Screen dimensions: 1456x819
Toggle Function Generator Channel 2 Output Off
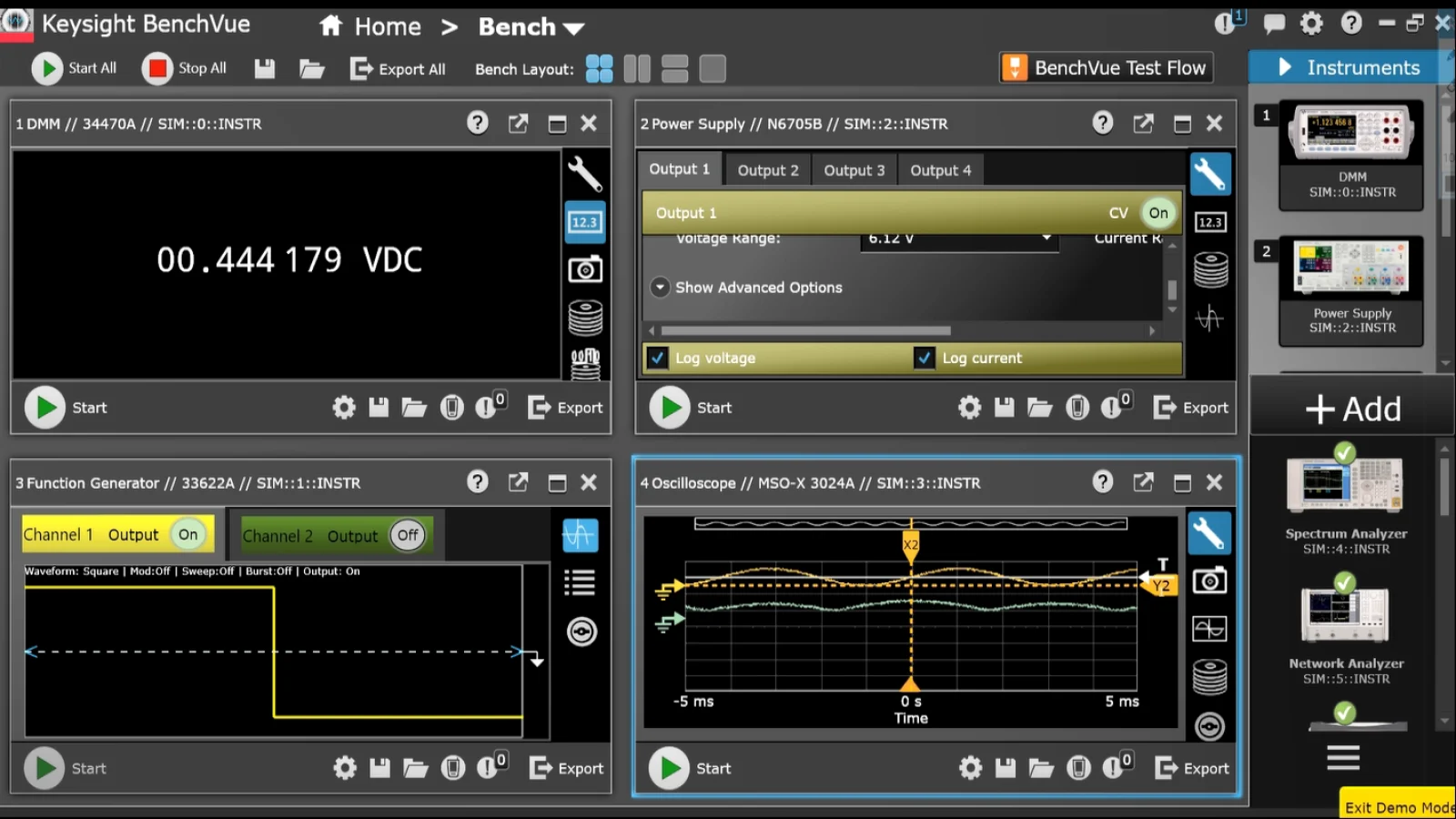(408, 535)
